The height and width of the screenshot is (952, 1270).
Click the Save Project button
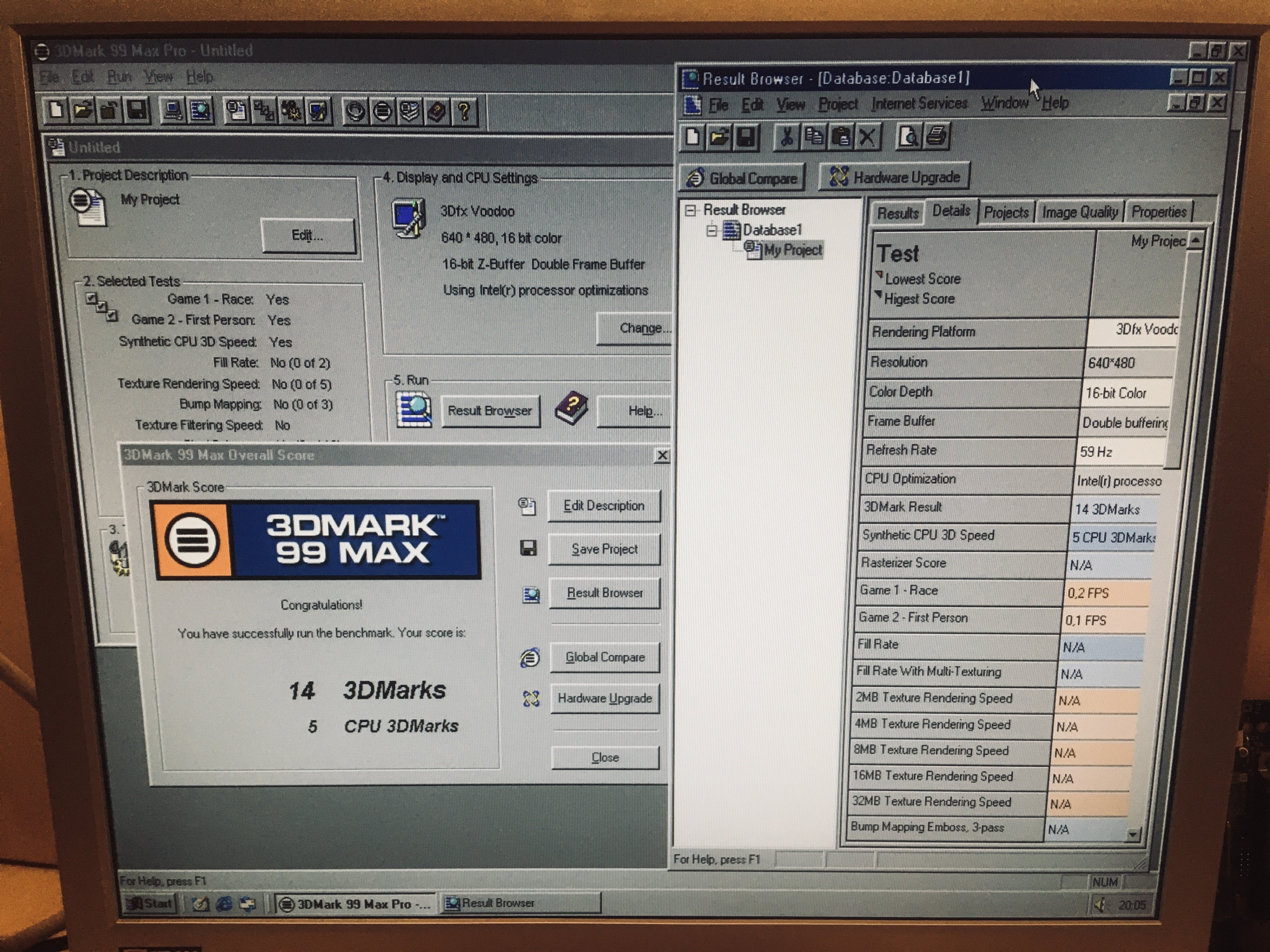coord(604,549)
